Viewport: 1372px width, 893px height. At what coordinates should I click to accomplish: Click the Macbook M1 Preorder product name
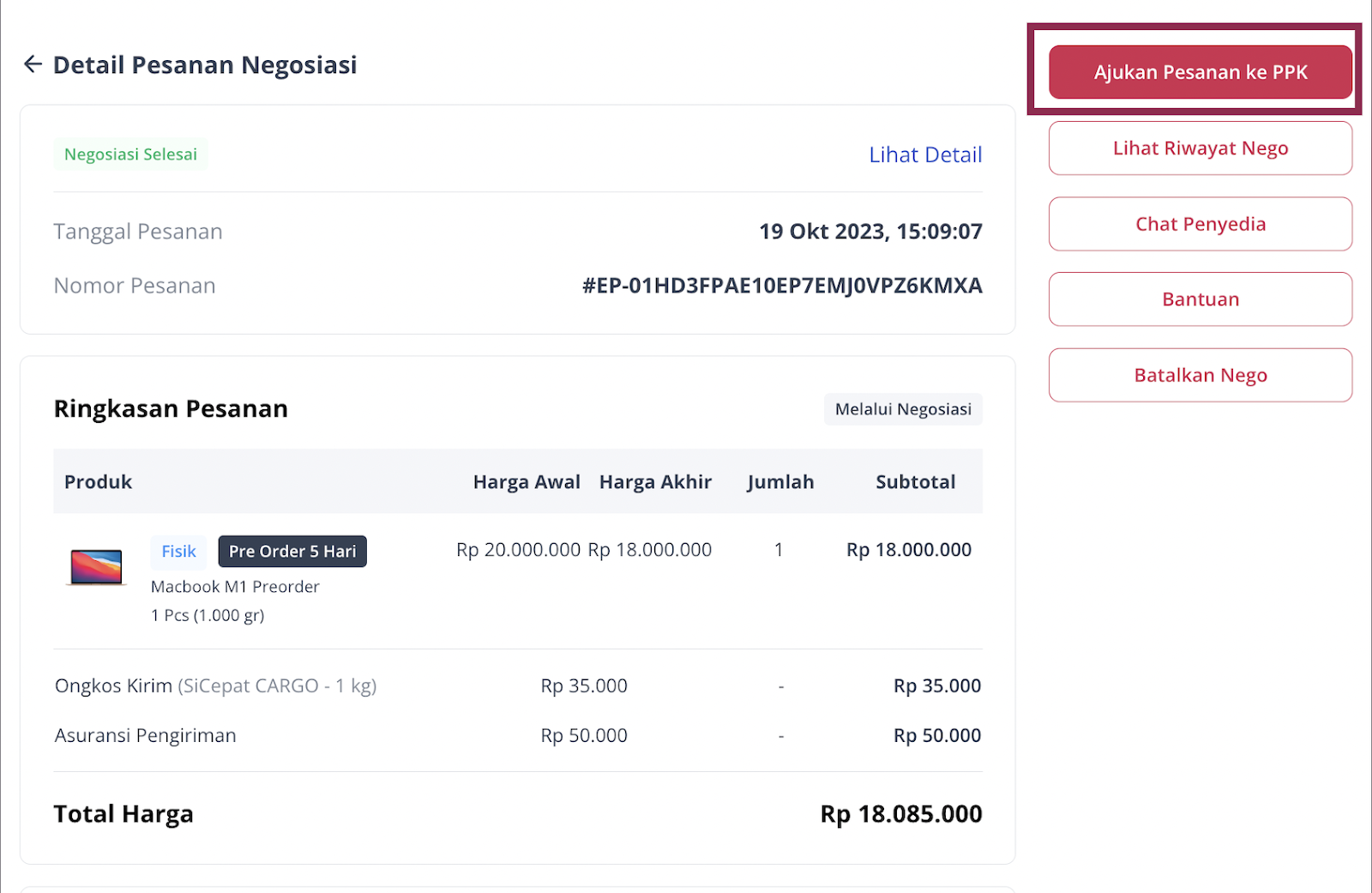tap(234, 587)
